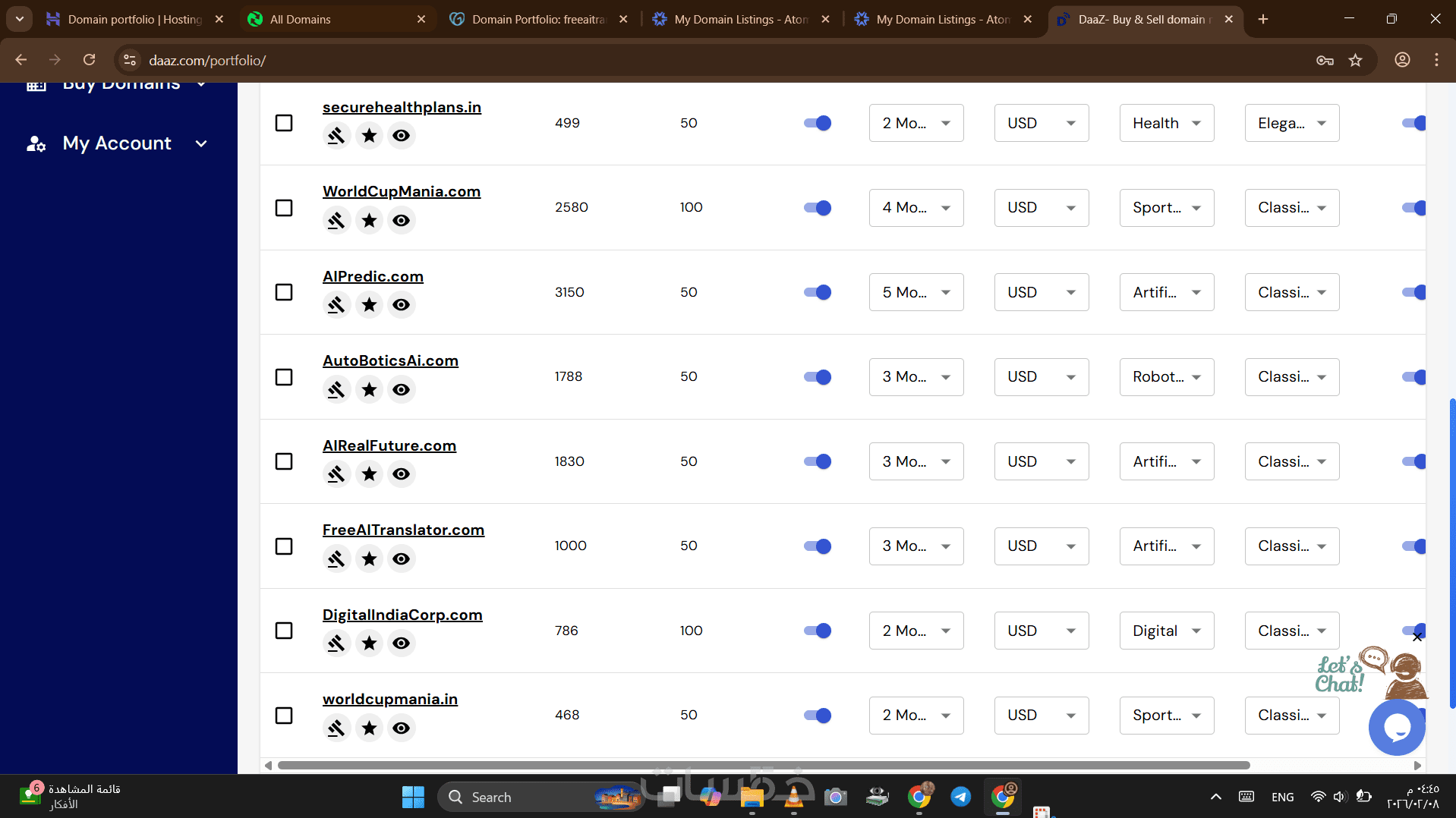
Task: Click the gavel icon under AutoBoticsAi.com
Action: click(x=336, y=389)
